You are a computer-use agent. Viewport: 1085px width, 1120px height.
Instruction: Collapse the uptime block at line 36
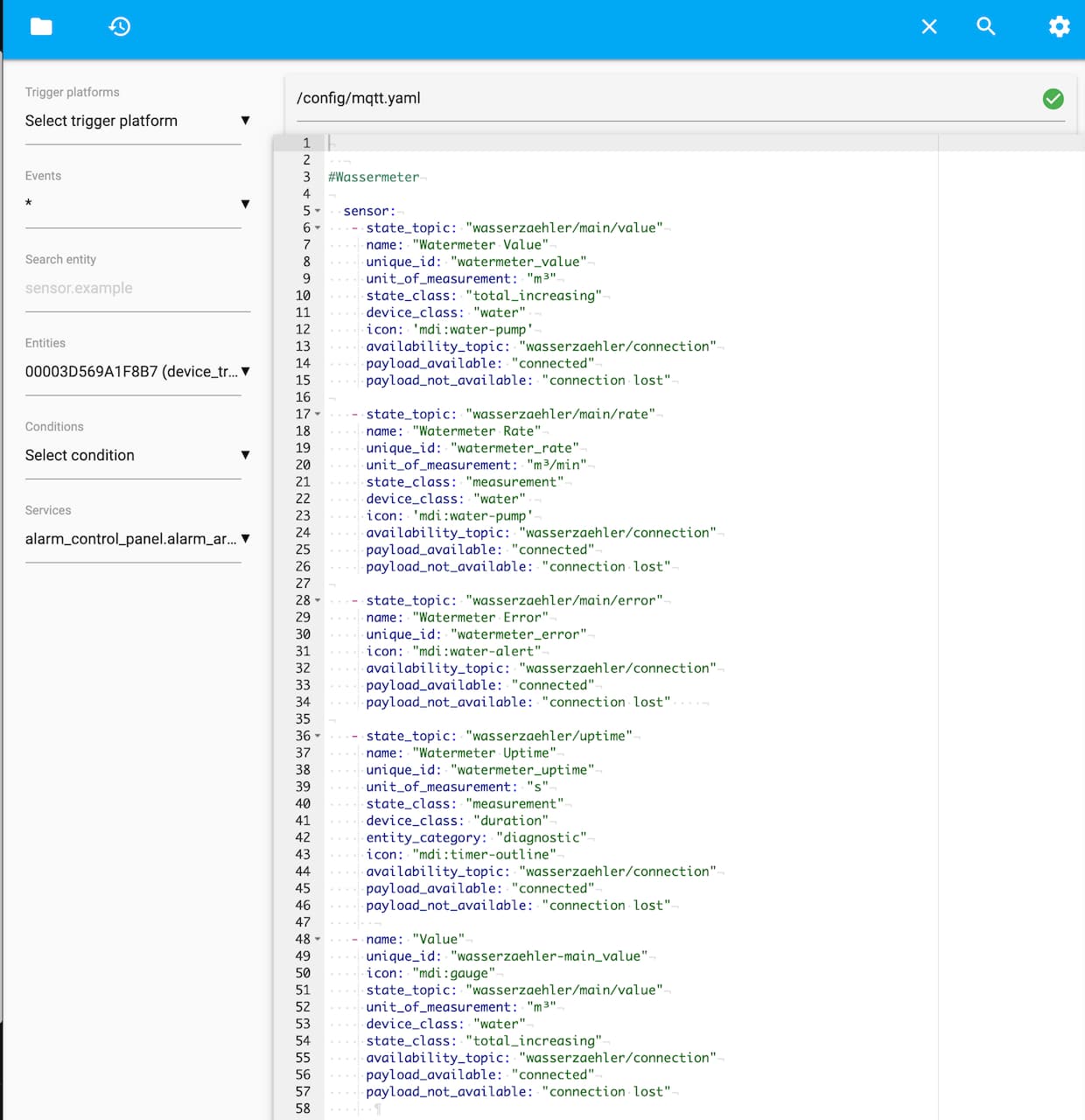point(318,737)
